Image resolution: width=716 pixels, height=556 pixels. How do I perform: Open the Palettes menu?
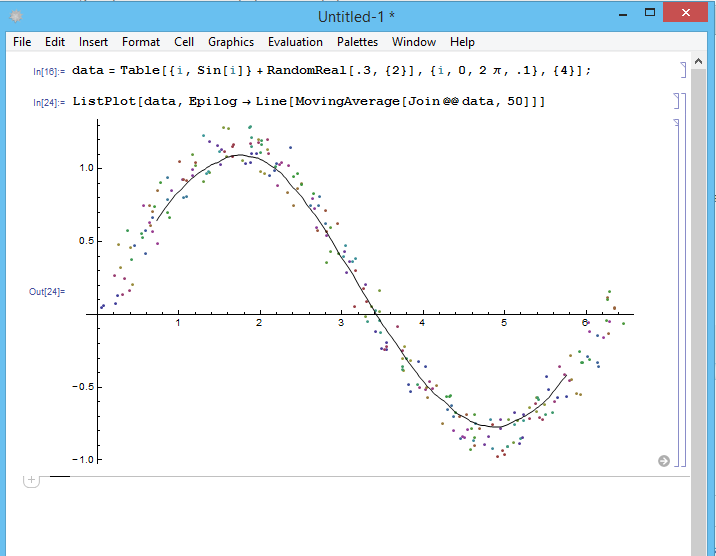click(358, 42)
